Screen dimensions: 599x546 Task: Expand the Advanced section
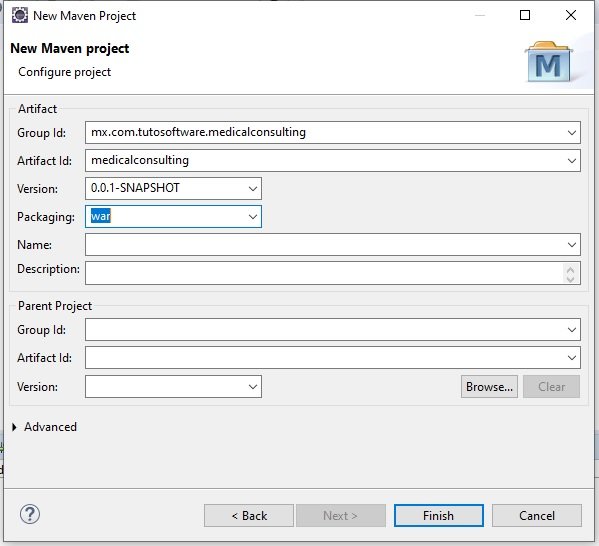tap(15, 427)
